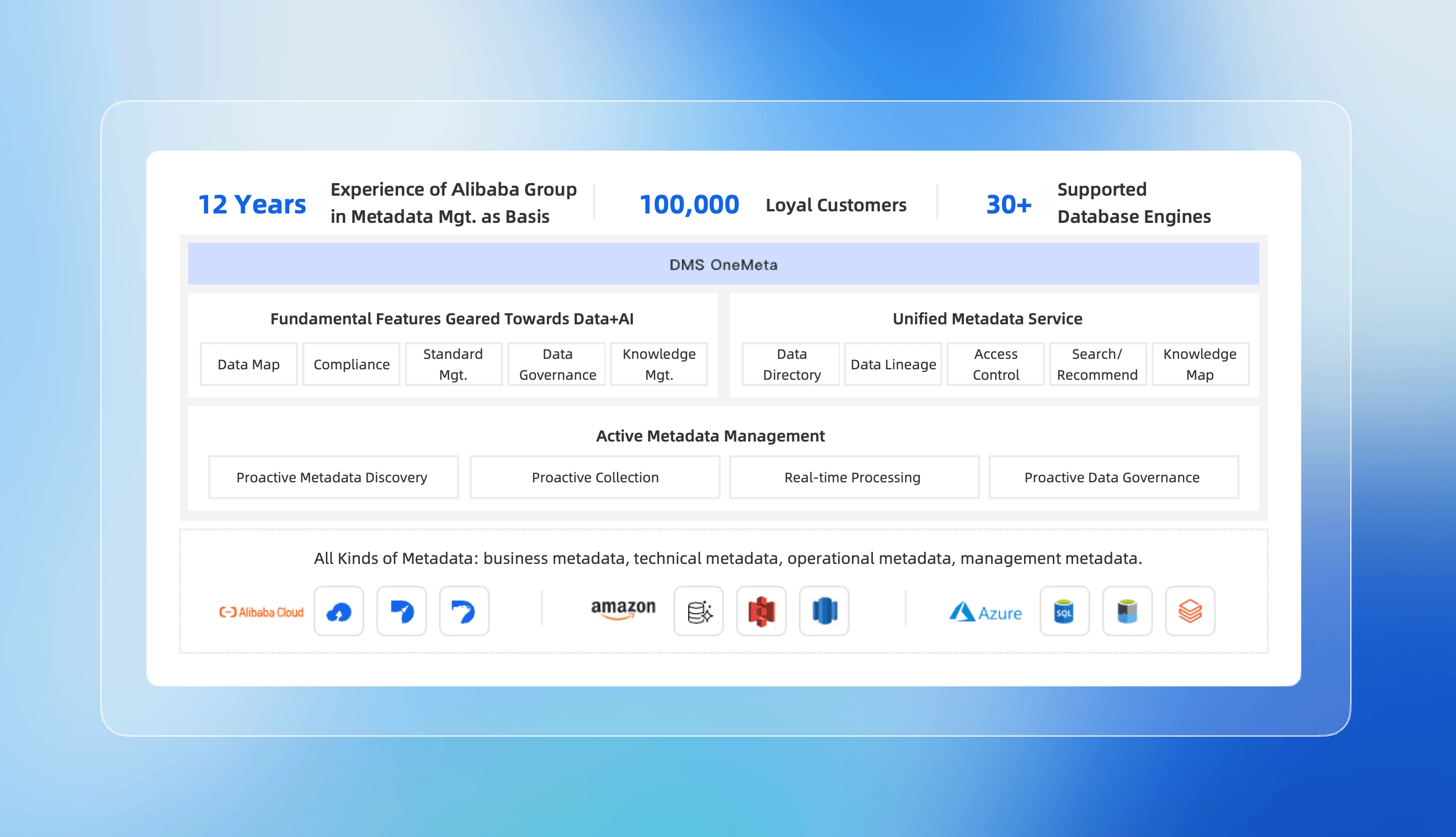Click the database sparkle icon
The width and height of the screenshot is (1456, 837).
(699, 612)
